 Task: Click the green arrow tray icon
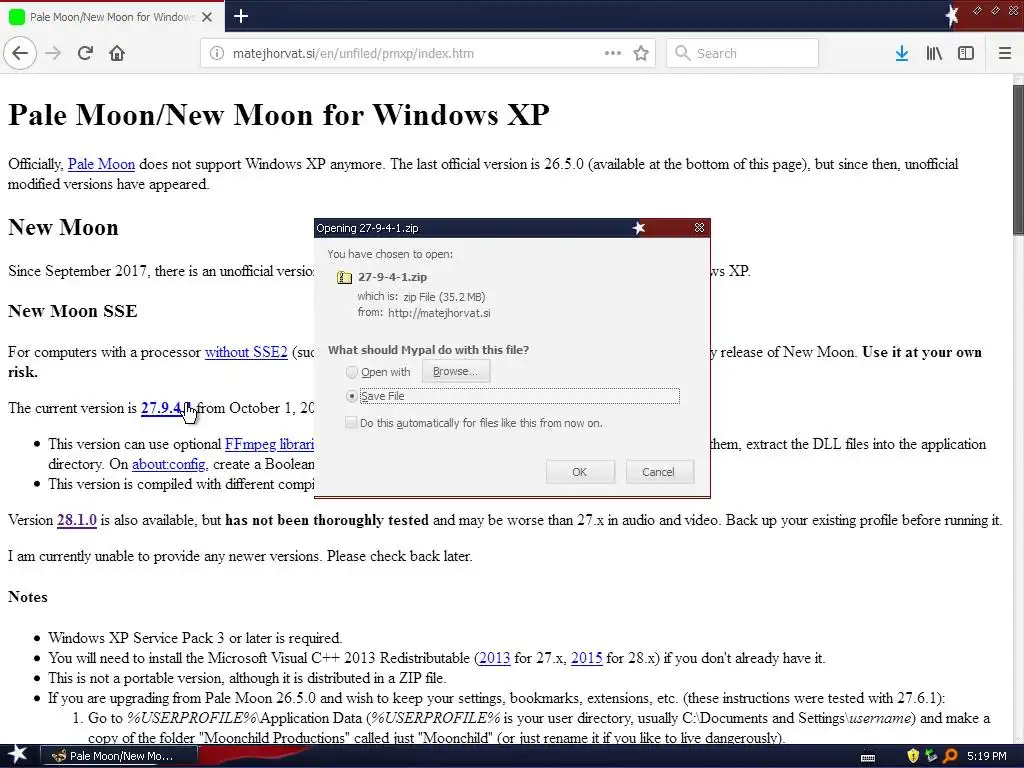point(931,756)
